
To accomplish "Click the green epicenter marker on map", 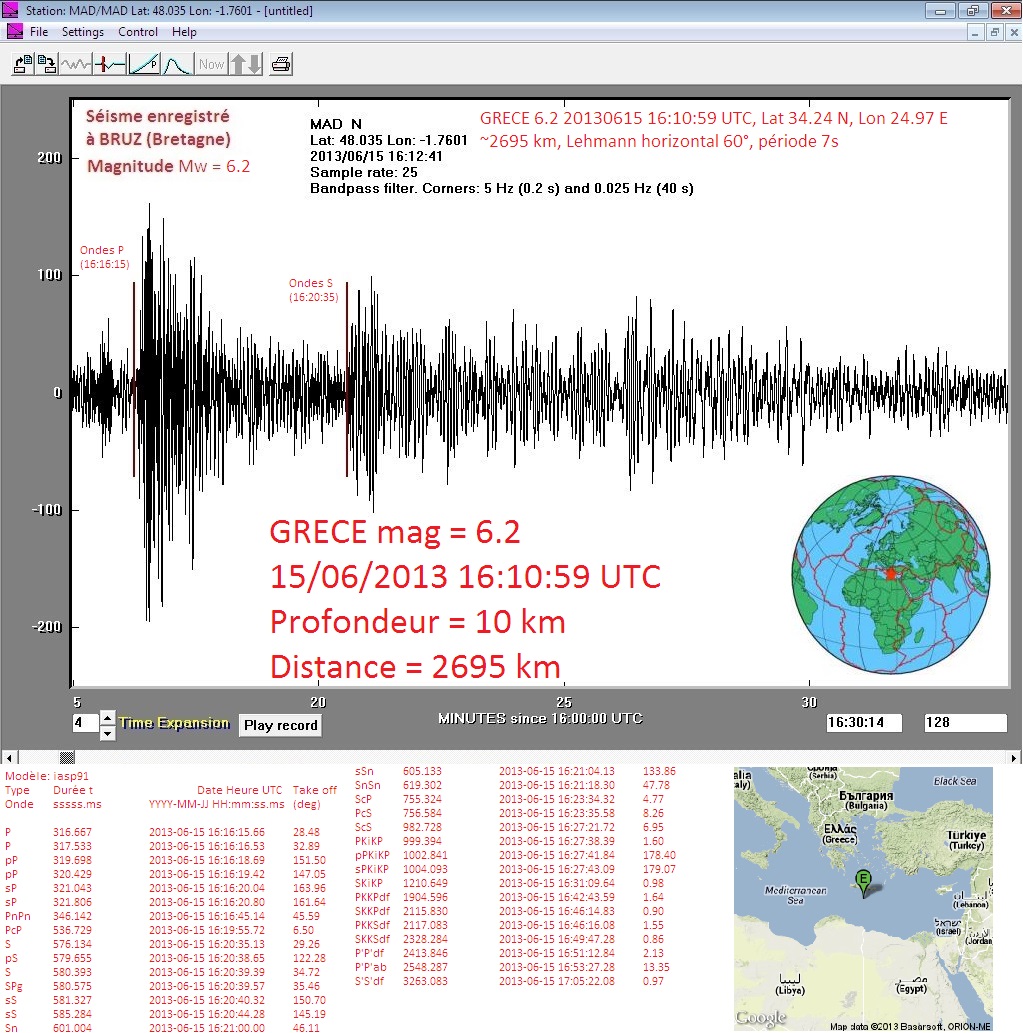I will click(x=863, y=879).
